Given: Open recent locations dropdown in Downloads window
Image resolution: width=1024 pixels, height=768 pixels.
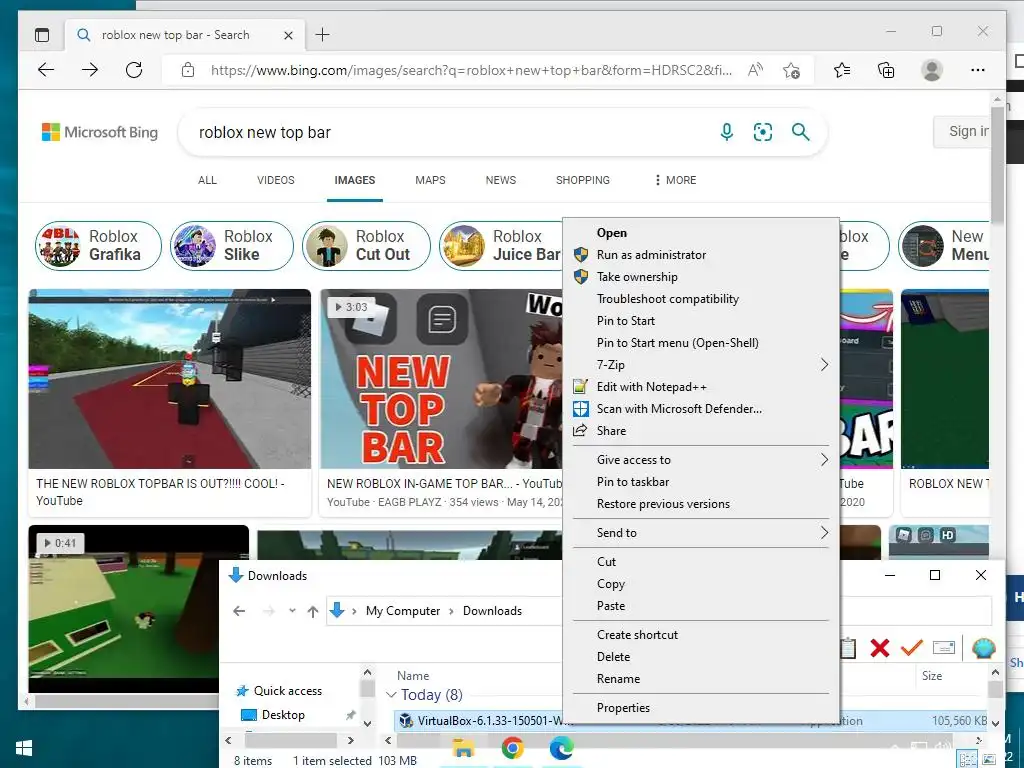Looking at the screenshot, I should [x=292, y=611].
